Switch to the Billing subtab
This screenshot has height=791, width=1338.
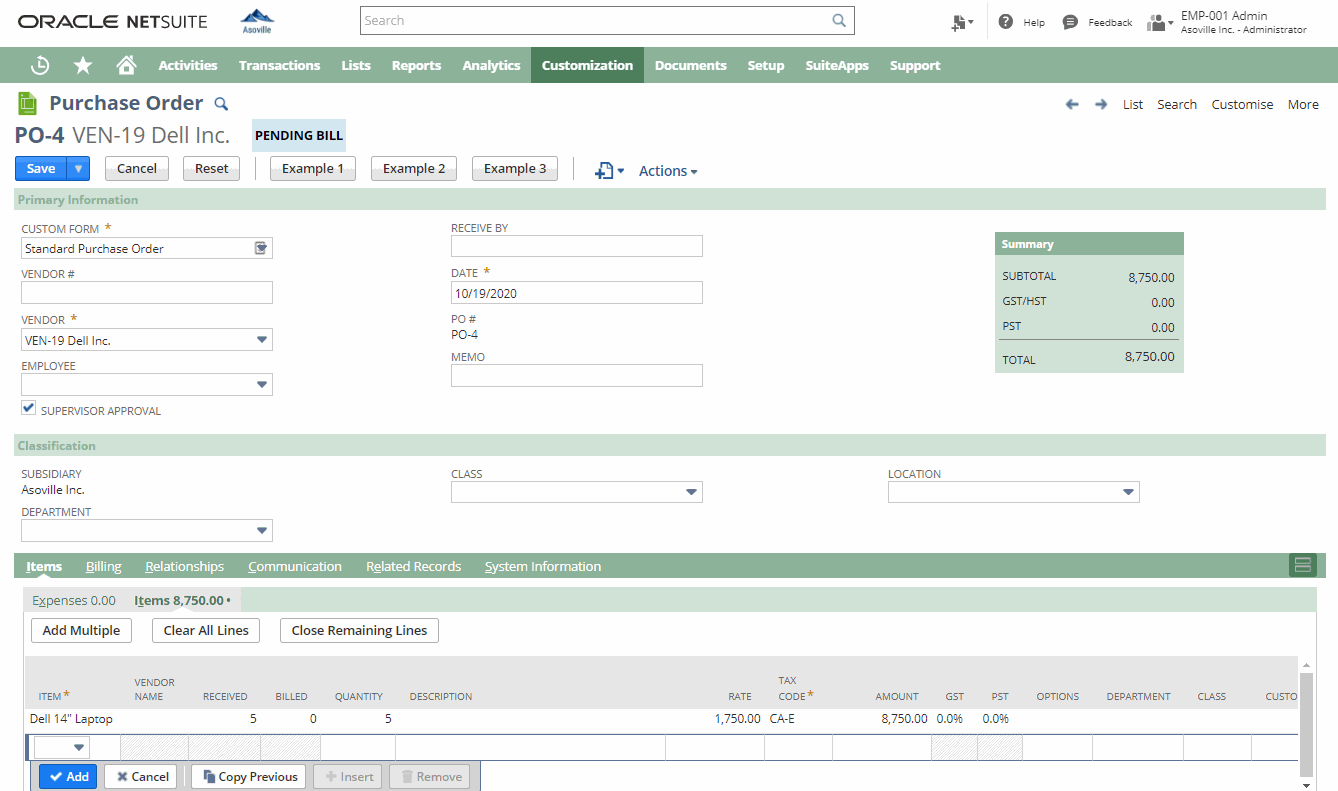tap(104, 566)
